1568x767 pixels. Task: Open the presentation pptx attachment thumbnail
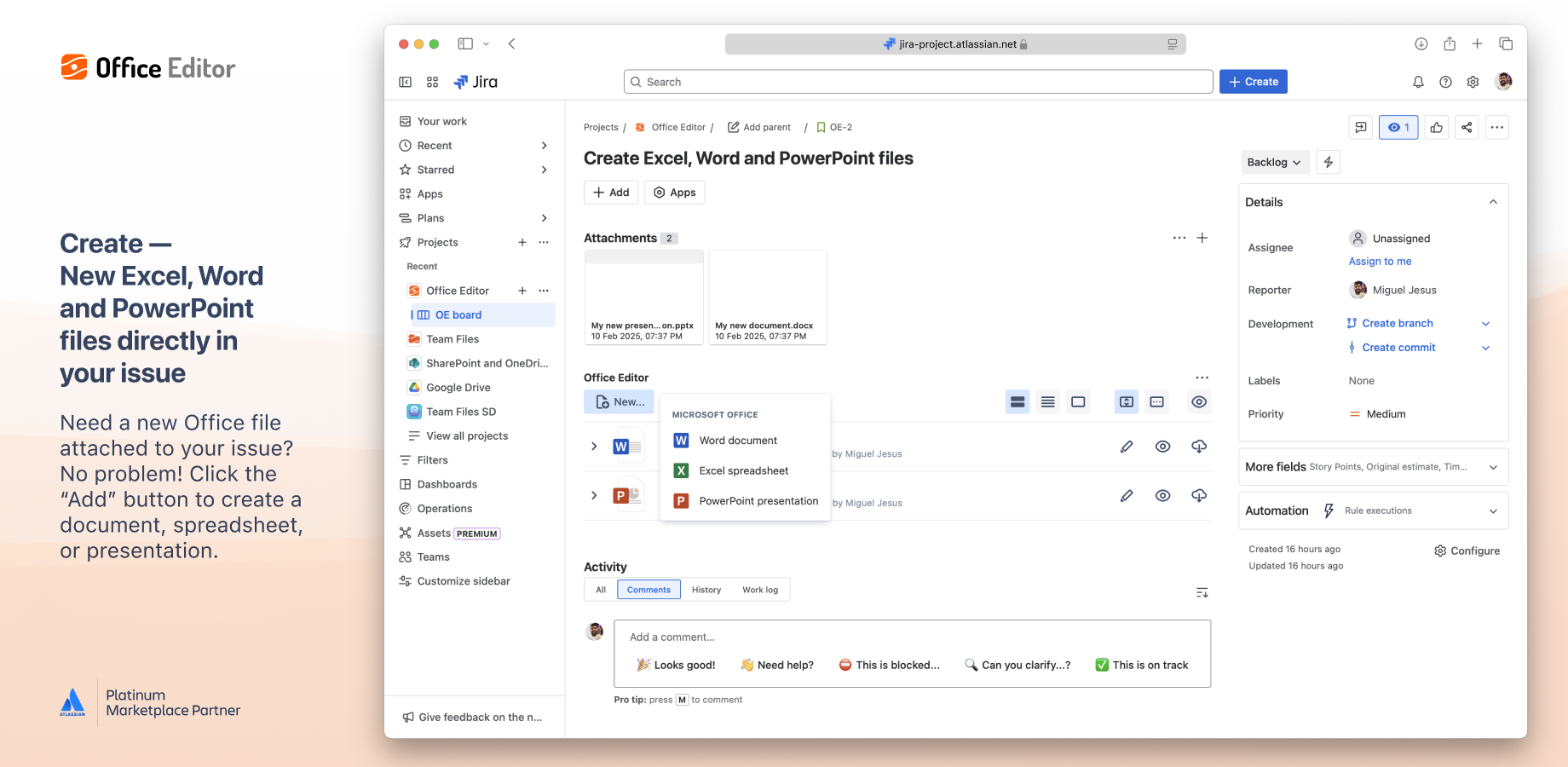click(644, 297)
